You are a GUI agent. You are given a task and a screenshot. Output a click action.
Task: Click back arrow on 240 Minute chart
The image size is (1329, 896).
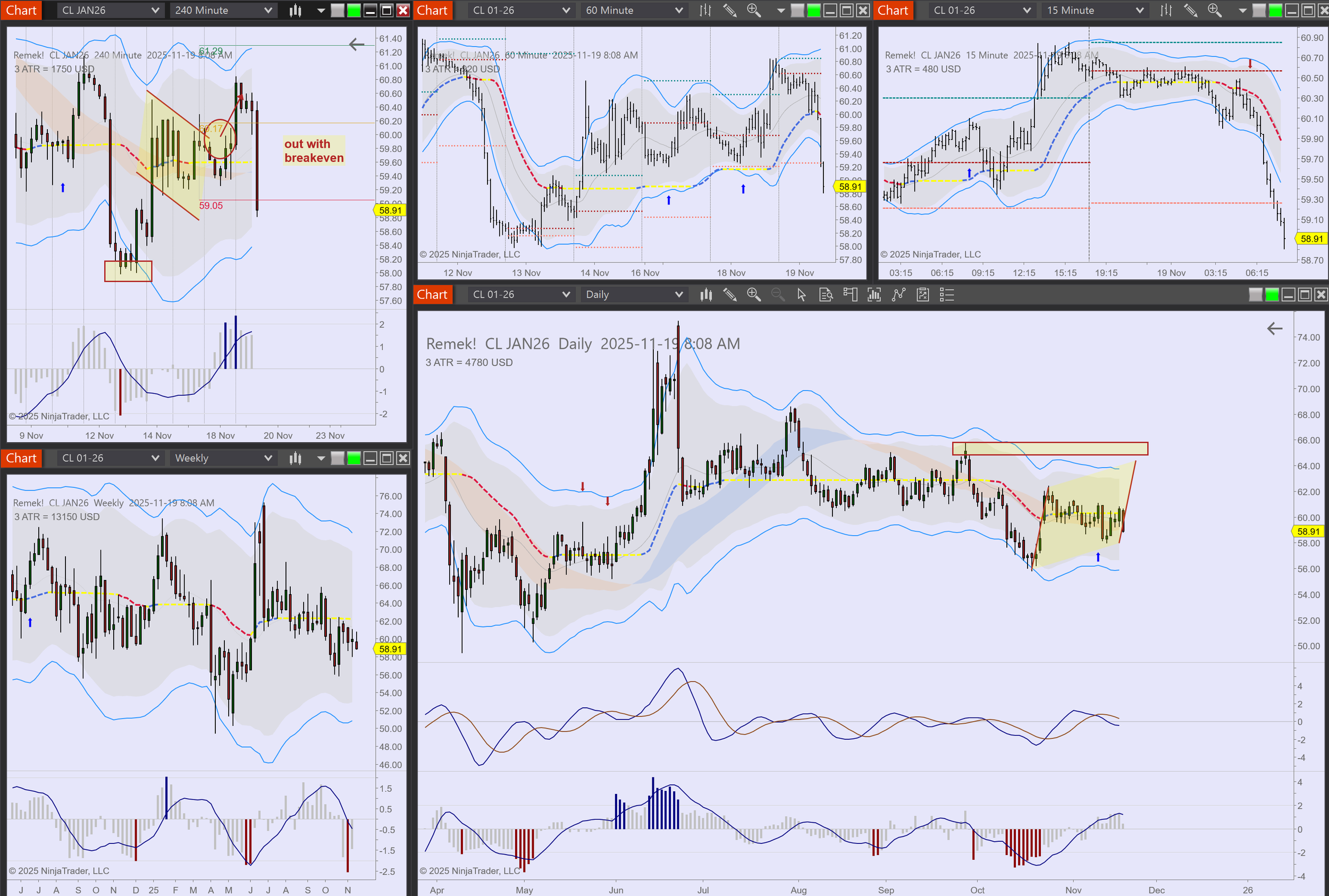(x=356, y=44)
